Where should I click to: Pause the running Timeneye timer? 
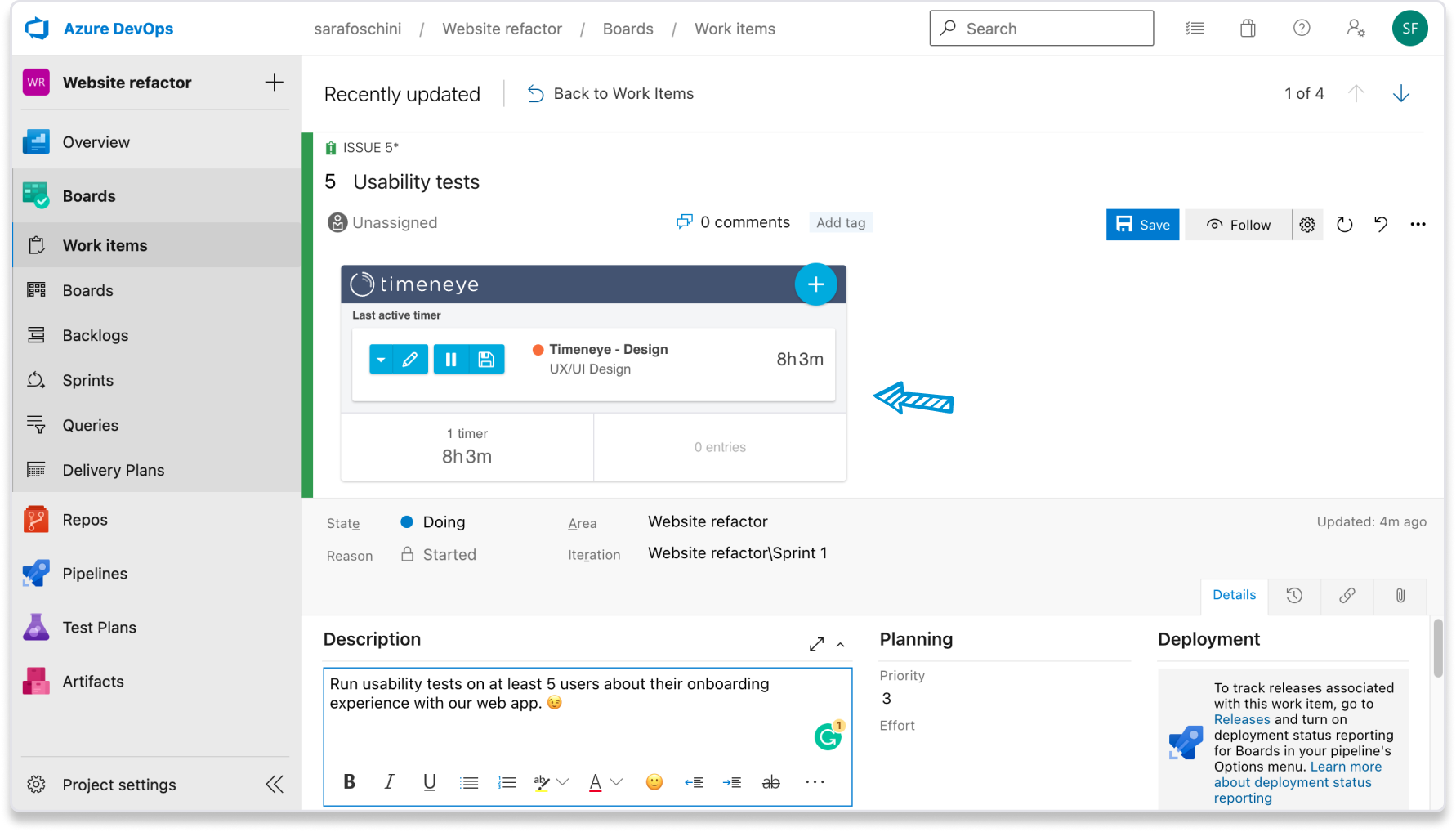[450, 359]
